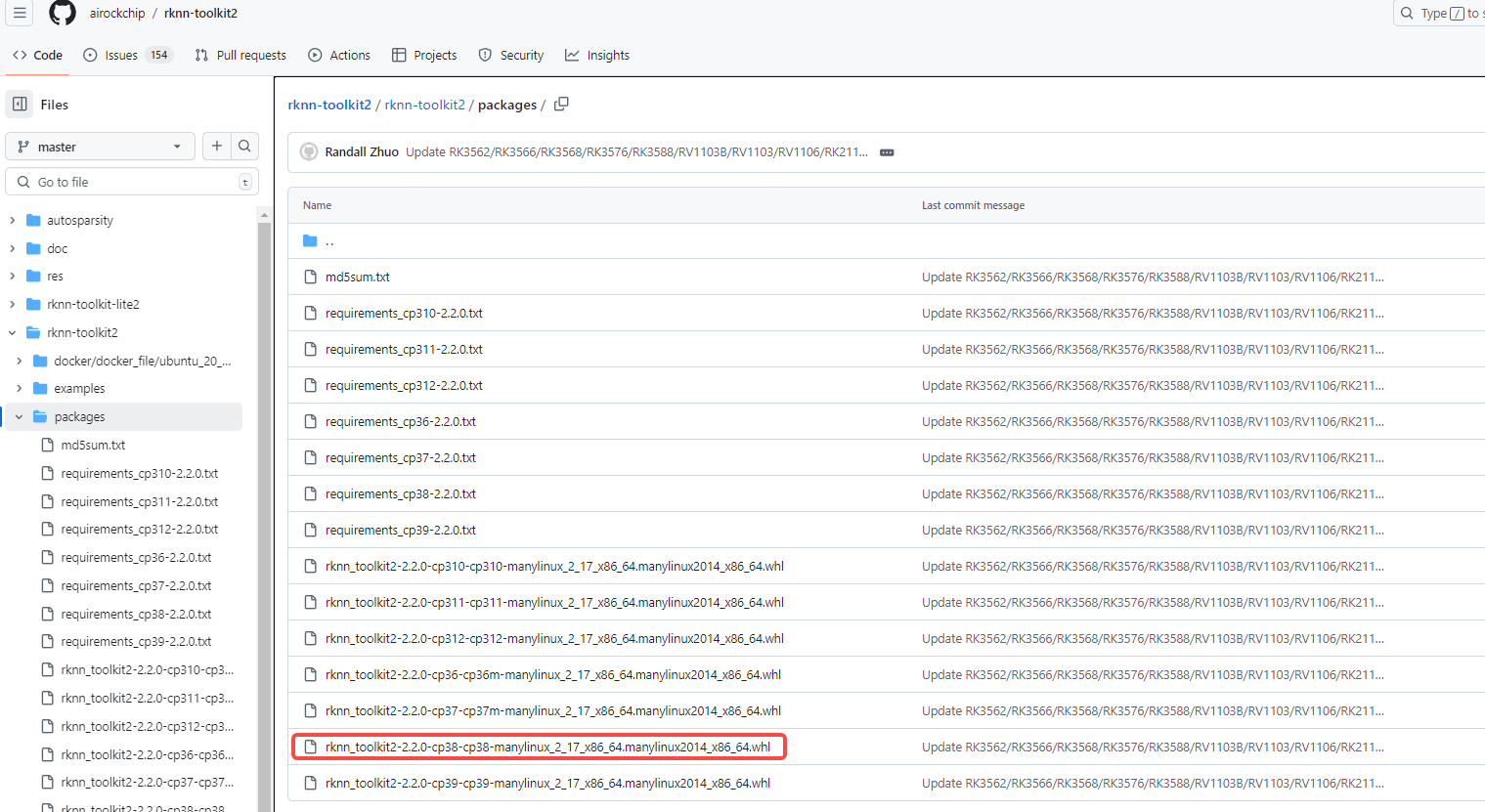Click the 154 issues count badge
Viewport: 1485px width, 812px height.
159,55
